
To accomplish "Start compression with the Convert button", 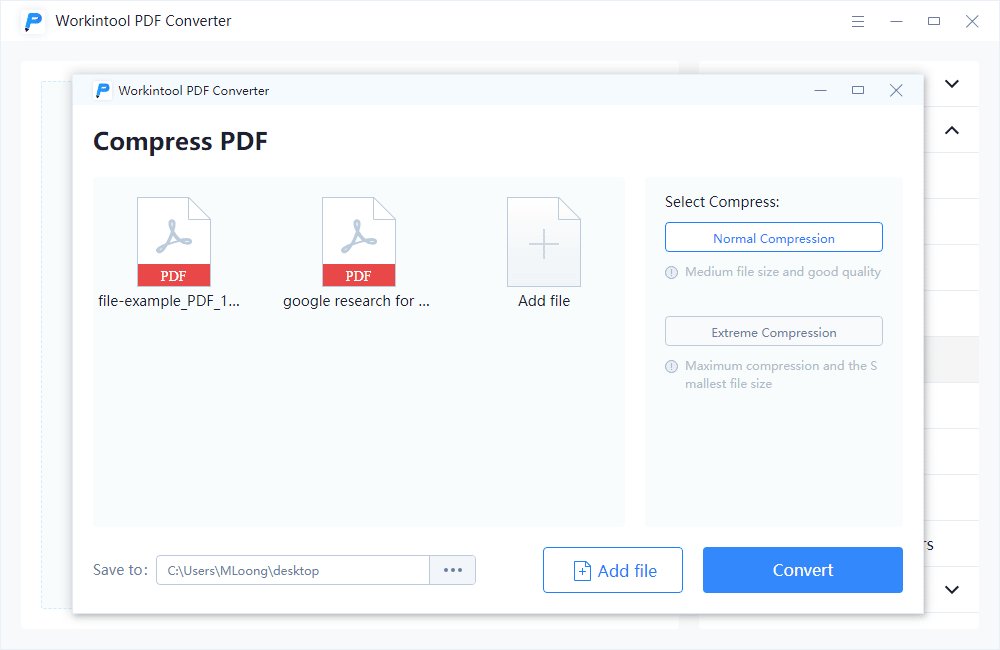I will (803, 570).
